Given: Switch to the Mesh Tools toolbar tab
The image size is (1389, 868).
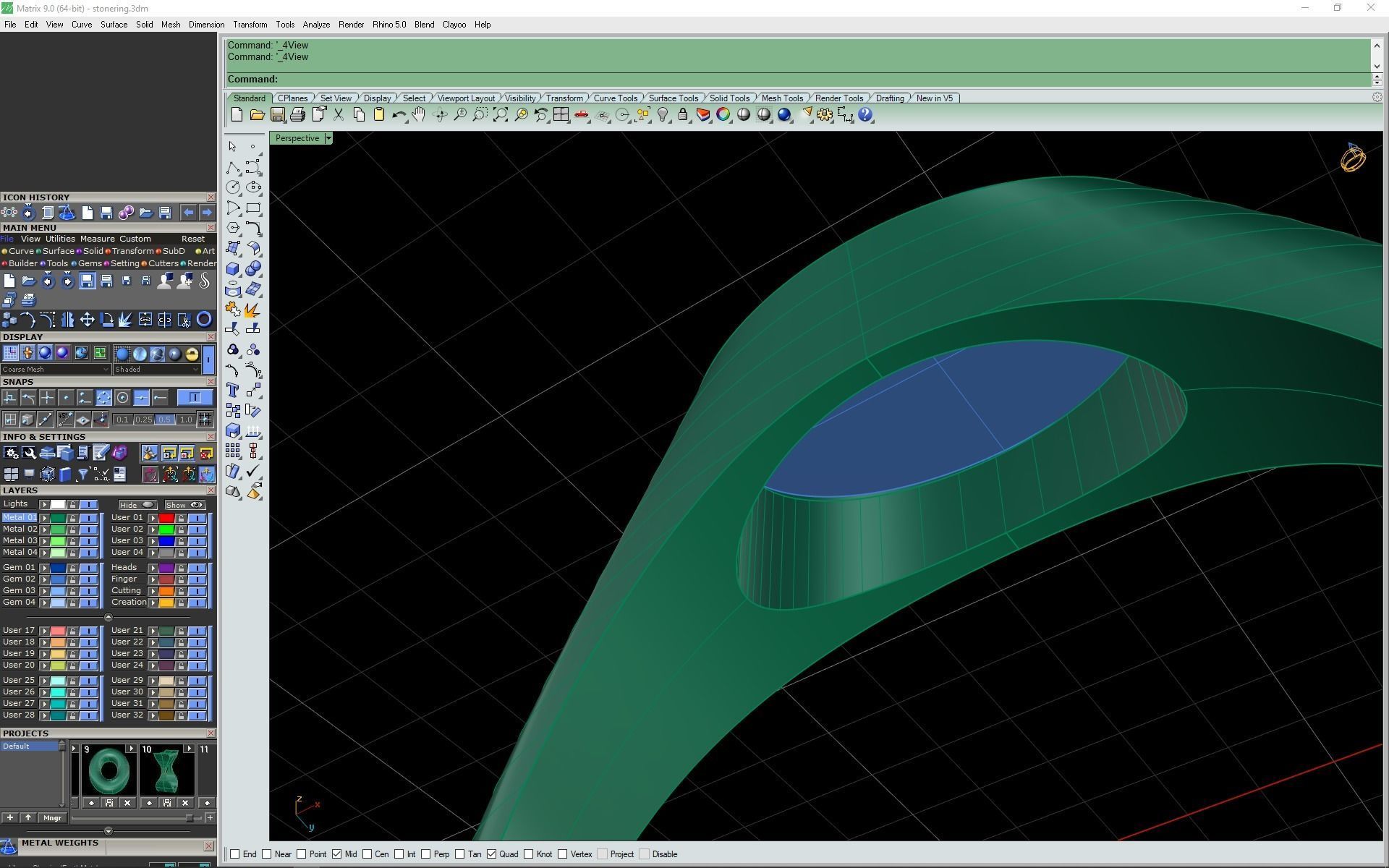Looking at the screenshot, I should tap(782, 98).
